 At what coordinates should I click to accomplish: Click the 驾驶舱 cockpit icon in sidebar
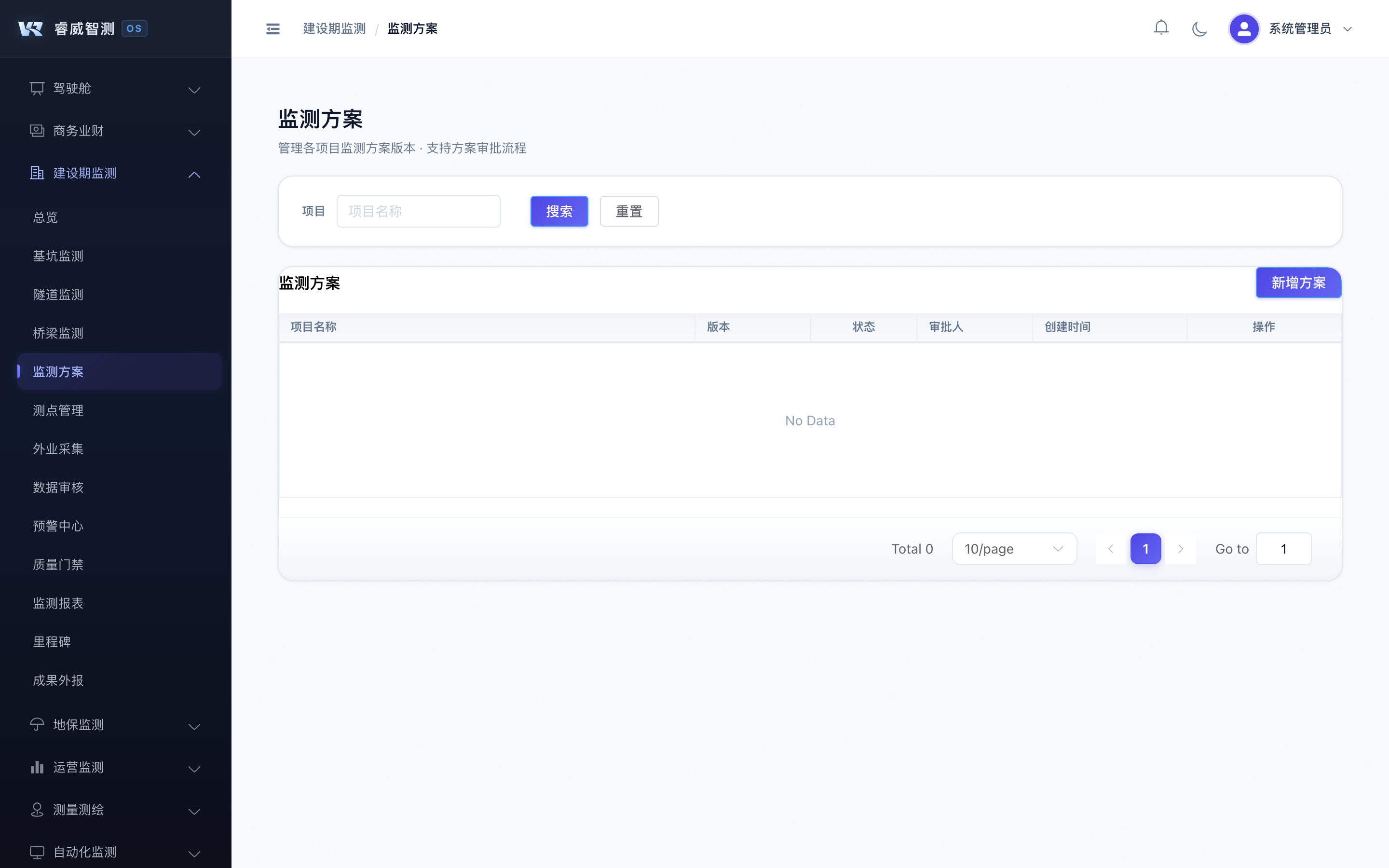coord(37,88)
